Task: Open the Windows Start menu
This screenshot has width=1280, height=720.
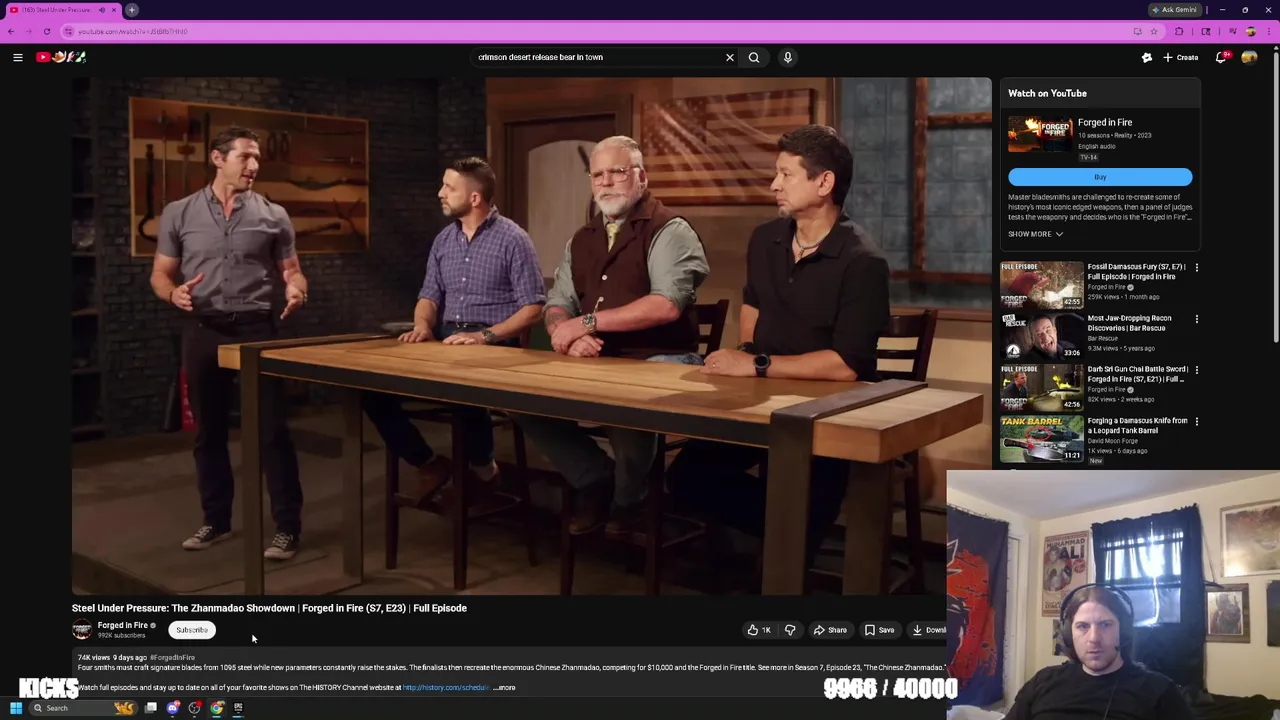Action: [x=15, y=708]
